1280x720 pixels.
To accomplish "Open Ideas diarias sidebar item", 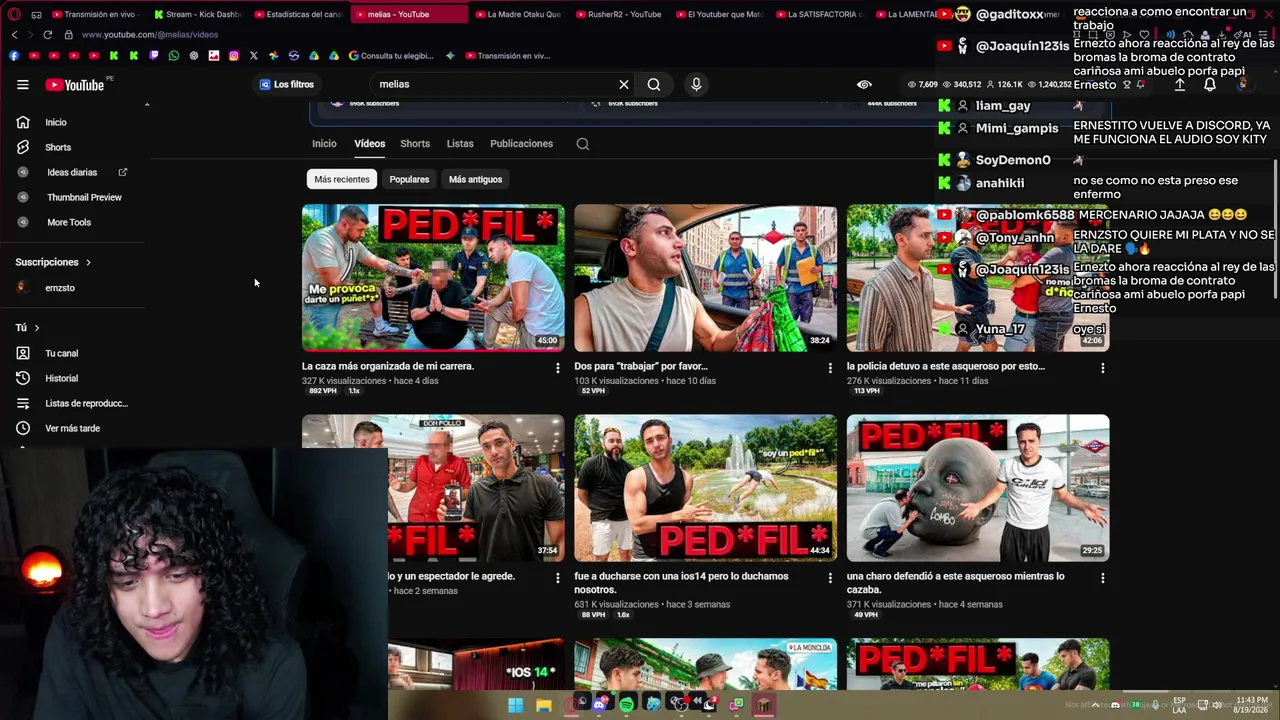I will [x=72, y=172].
